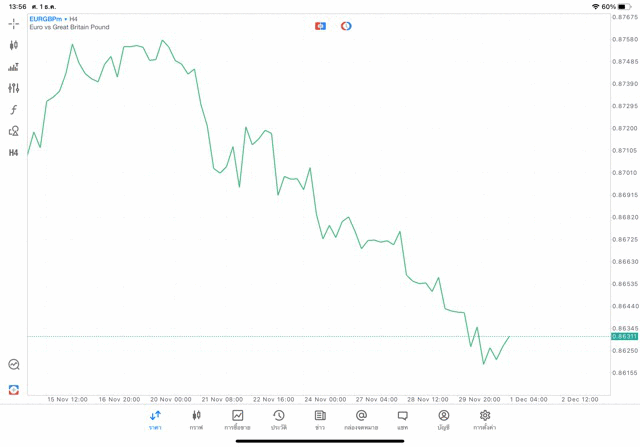Open the บัญชี accounts tab
The image size is (640, 447).
coord(443,420)
